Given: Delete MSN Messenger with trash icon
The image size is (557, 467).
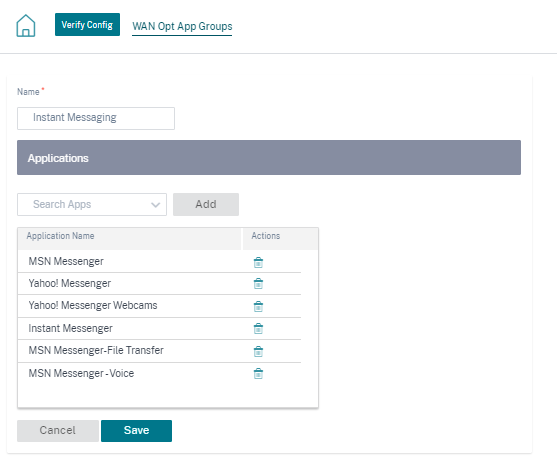Looking at the screenshot, I should (x=258, y=262).
